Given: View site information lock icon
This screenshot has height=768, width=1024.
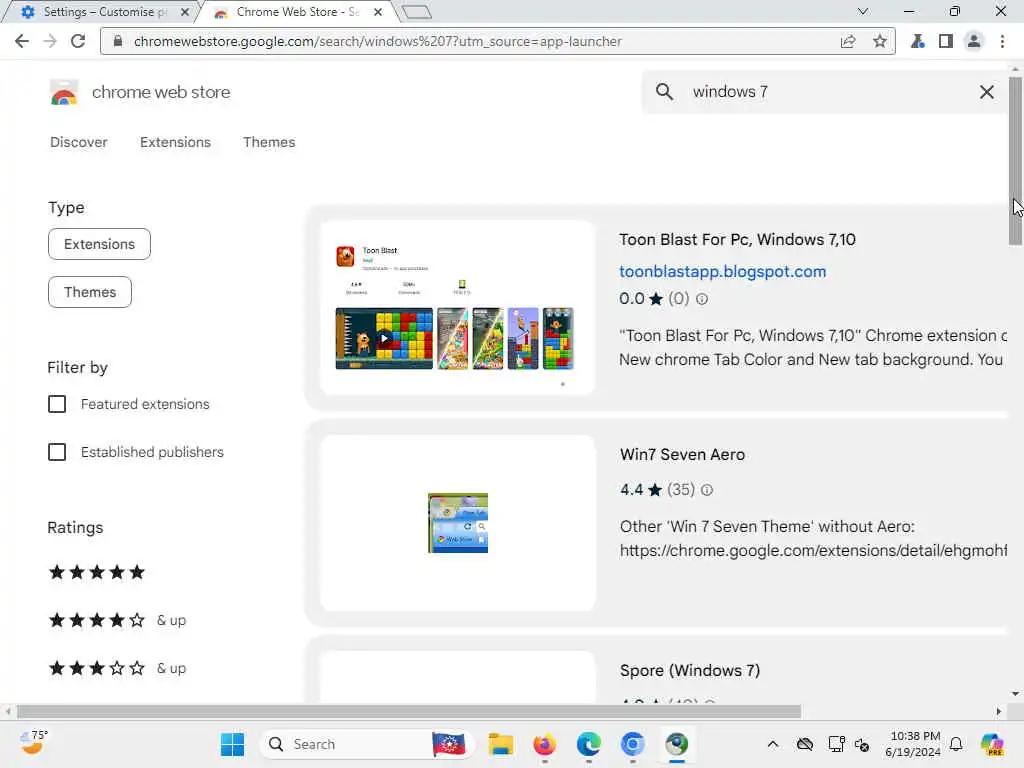Looking at the screenshot, I should point(118,41).
